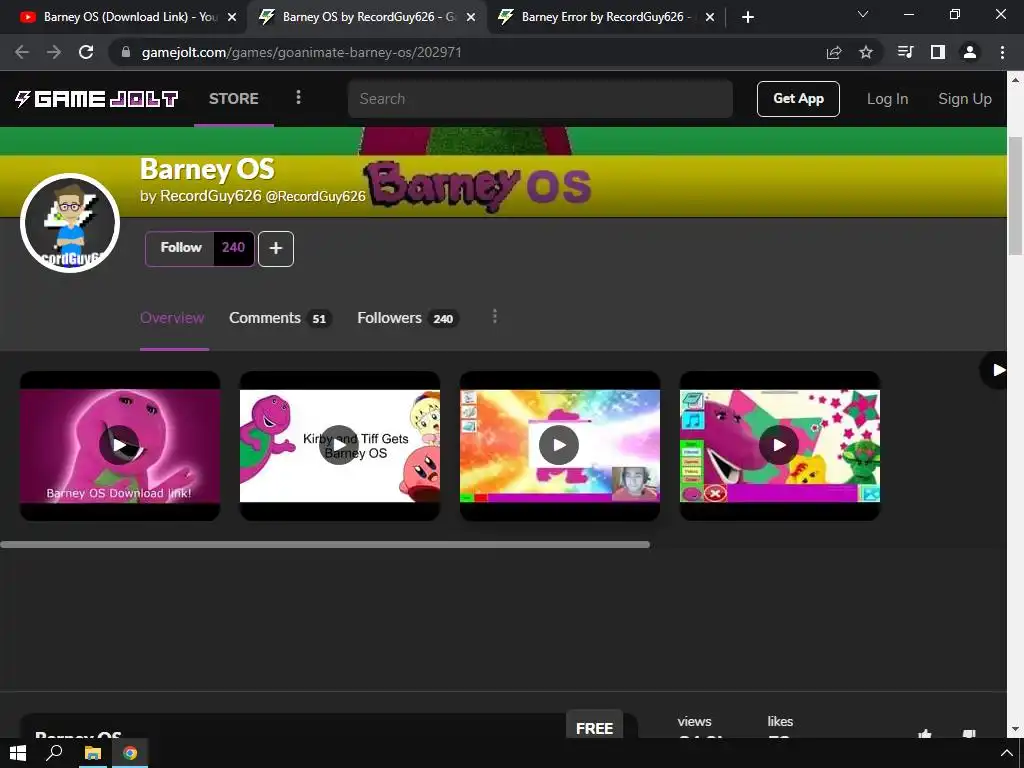The height and width of the screenshot is (768, 1024).
Task: Focus the Game Jolt Search field
Action: tap(540, 99)
